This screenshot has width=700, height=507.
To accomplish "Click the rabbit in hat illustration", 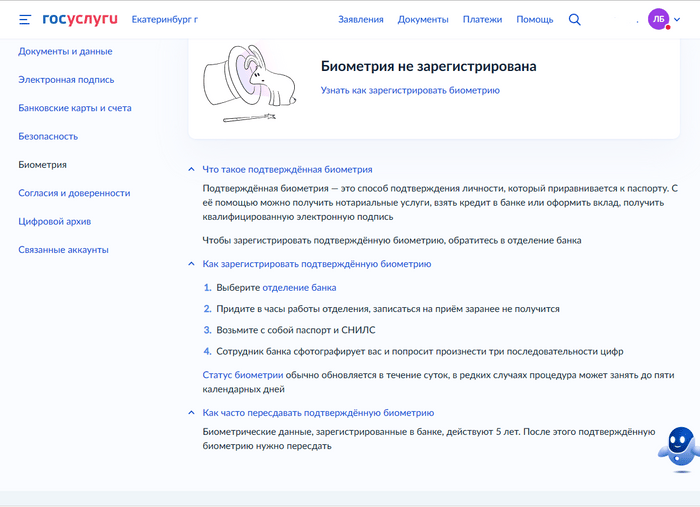I will (x=250, y=83).
